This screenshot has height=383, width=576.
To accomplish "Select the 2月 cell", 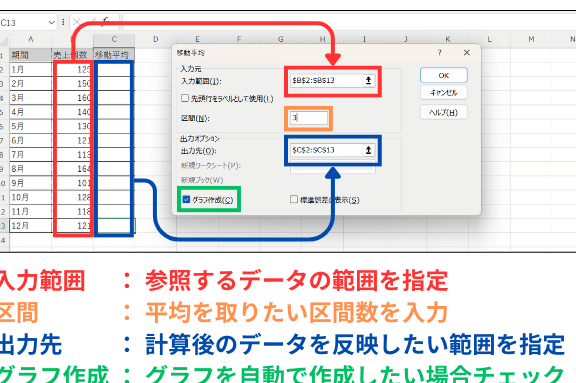I will tap(30, 84).
